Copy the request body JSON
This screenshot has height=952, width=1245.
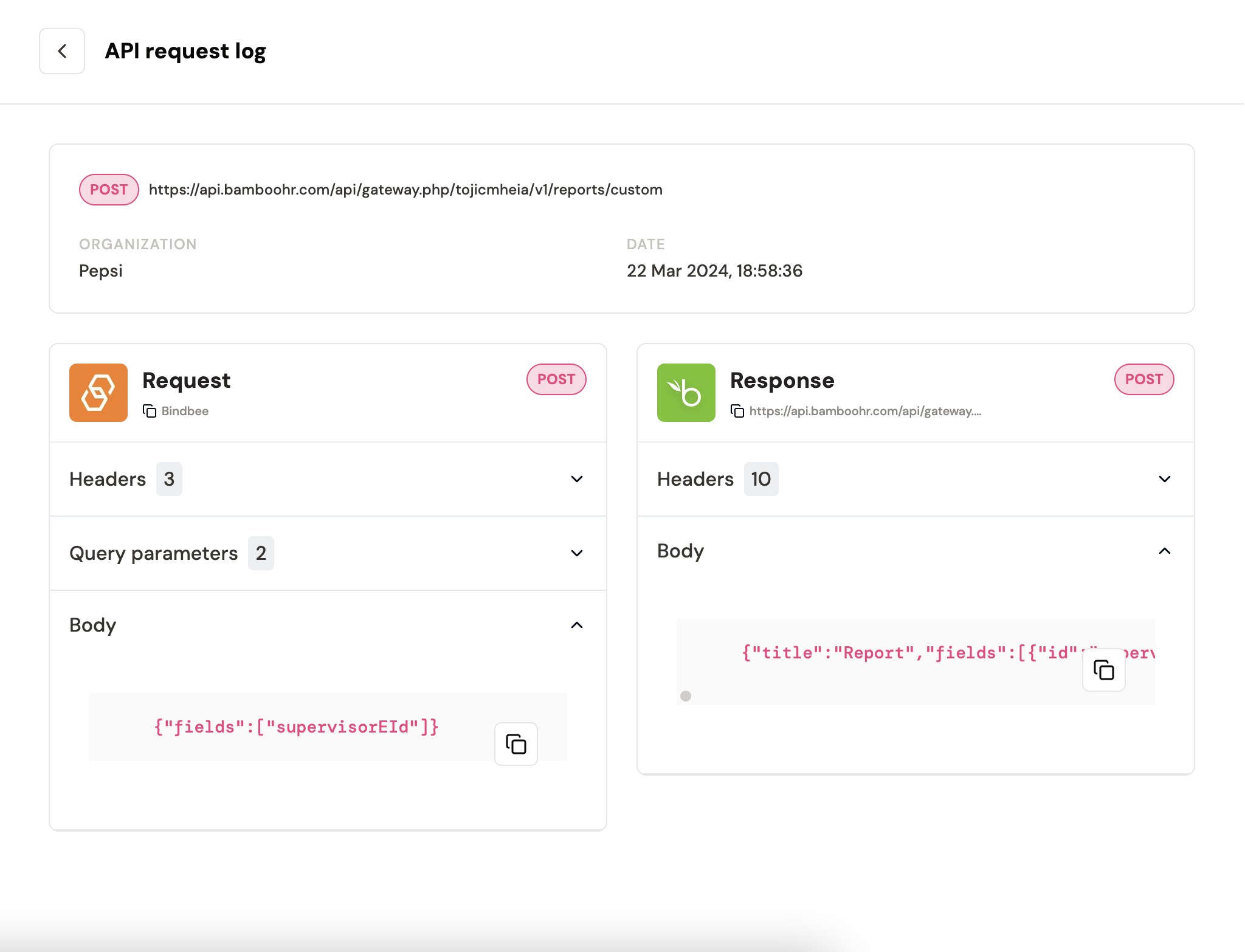pos(516,744)
